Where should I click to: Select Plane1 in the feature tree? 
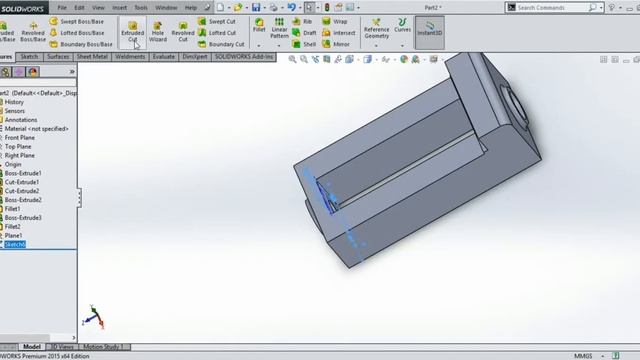click(x=13, y=236)
